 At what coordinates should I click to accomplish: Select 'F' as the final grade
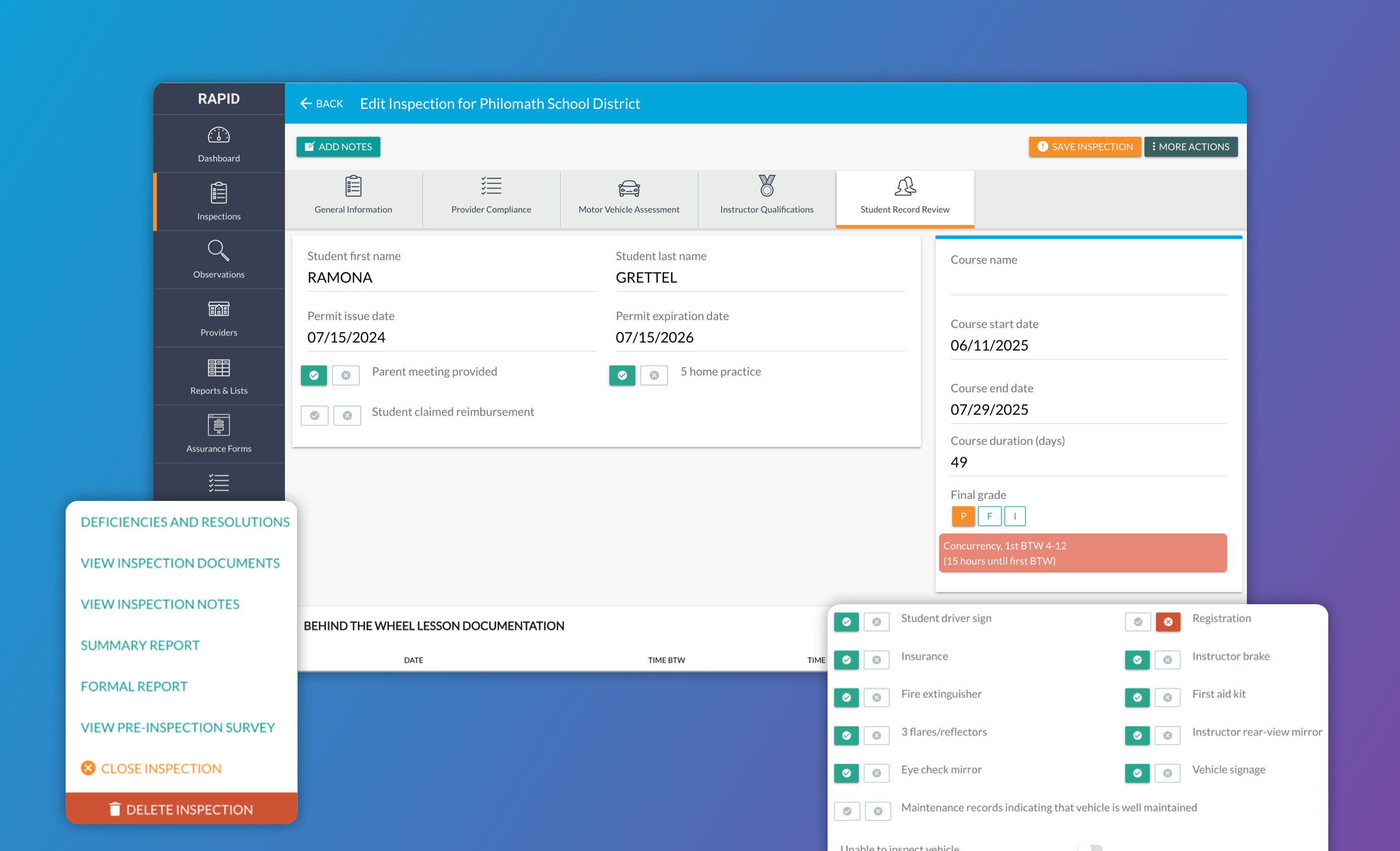[989, 515]
